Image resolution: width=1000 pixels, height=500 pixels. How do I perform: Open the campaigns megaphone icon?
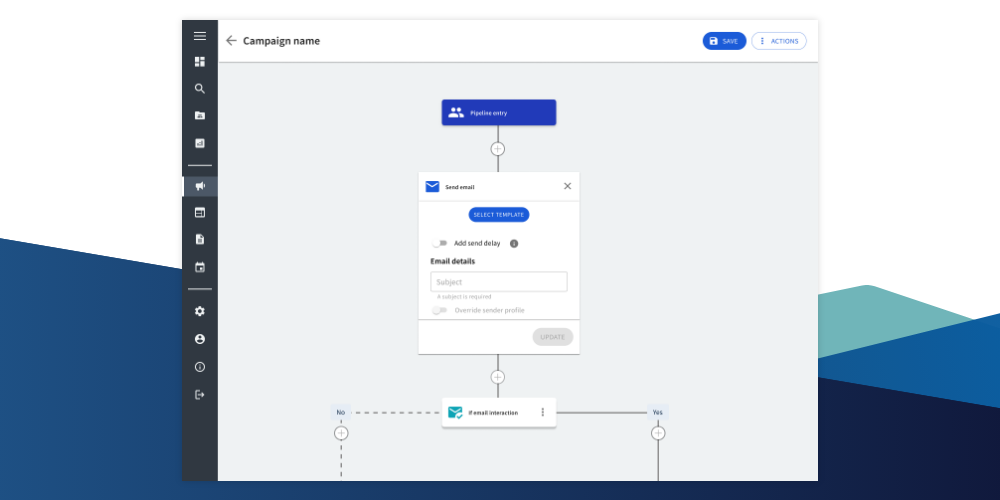[x=200, y=186]
